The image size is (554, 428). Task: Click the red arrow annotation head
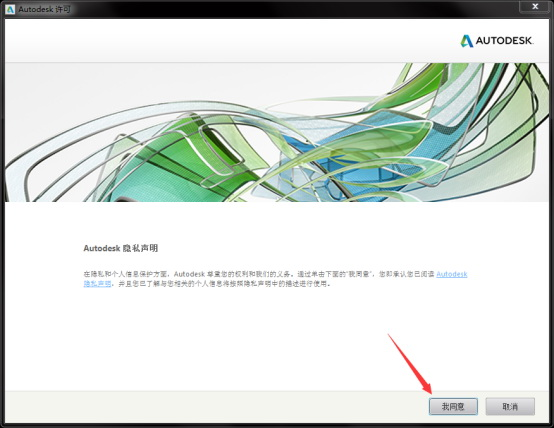click(428, 389)
